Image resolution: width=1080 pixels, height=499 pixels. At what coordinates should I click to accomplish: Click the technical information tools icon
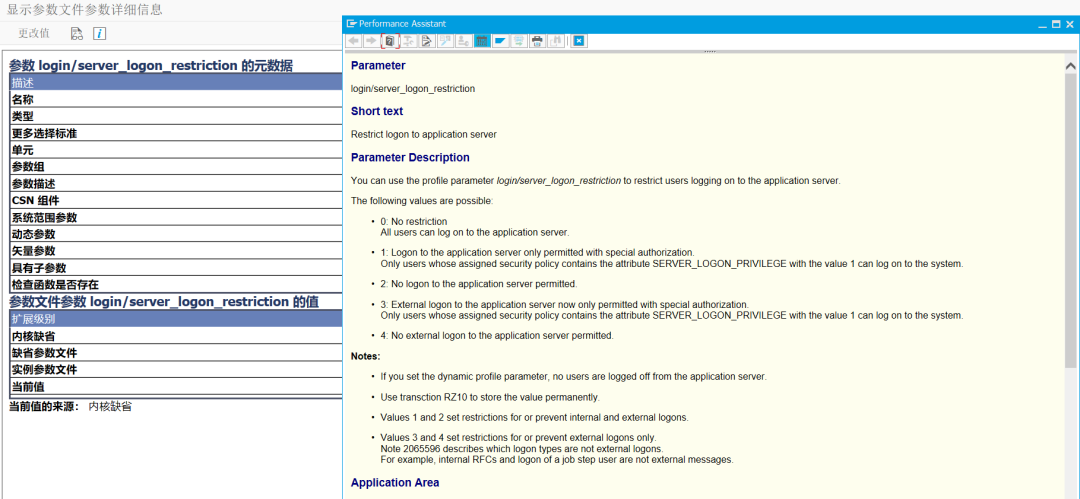click(408, 41)
